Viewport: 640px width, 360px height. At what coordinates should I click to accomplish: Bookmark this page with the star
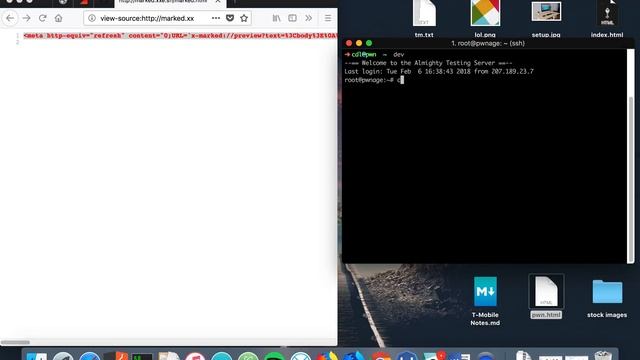244,18
